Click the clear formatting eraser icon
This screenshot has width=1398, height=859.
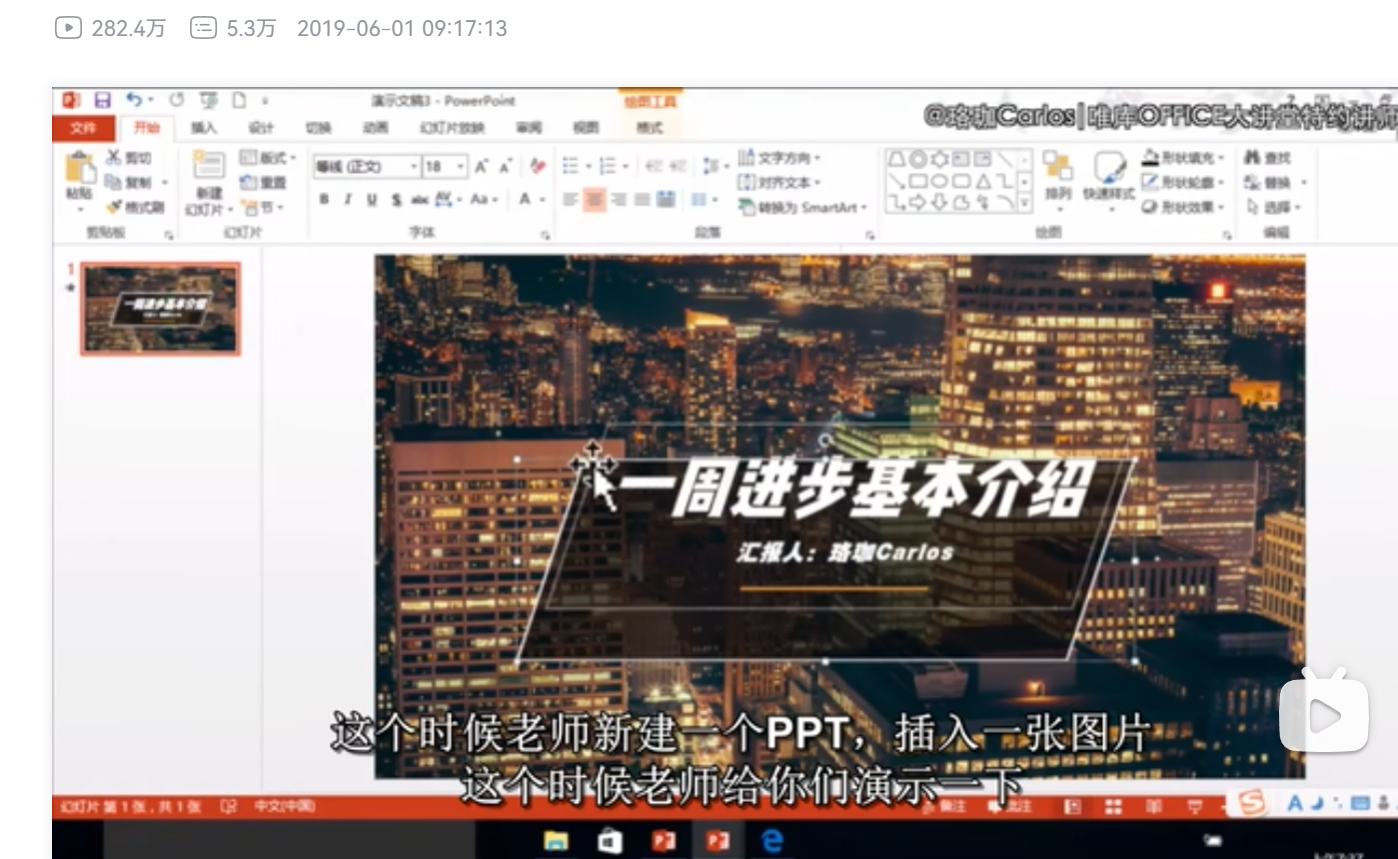(538, 166)
